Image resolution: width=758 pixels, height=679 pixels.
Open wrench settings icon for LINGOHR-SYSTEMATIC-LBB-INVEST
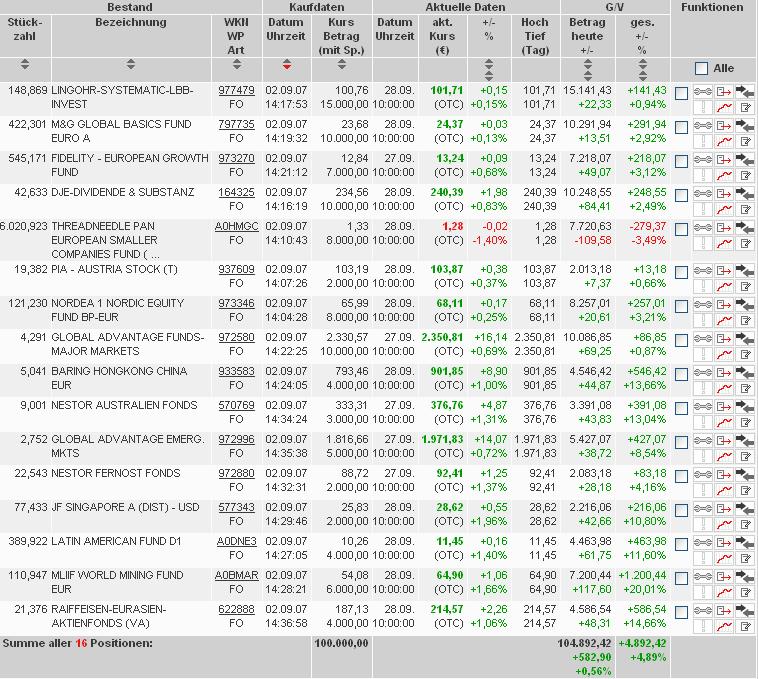point(702,92)
